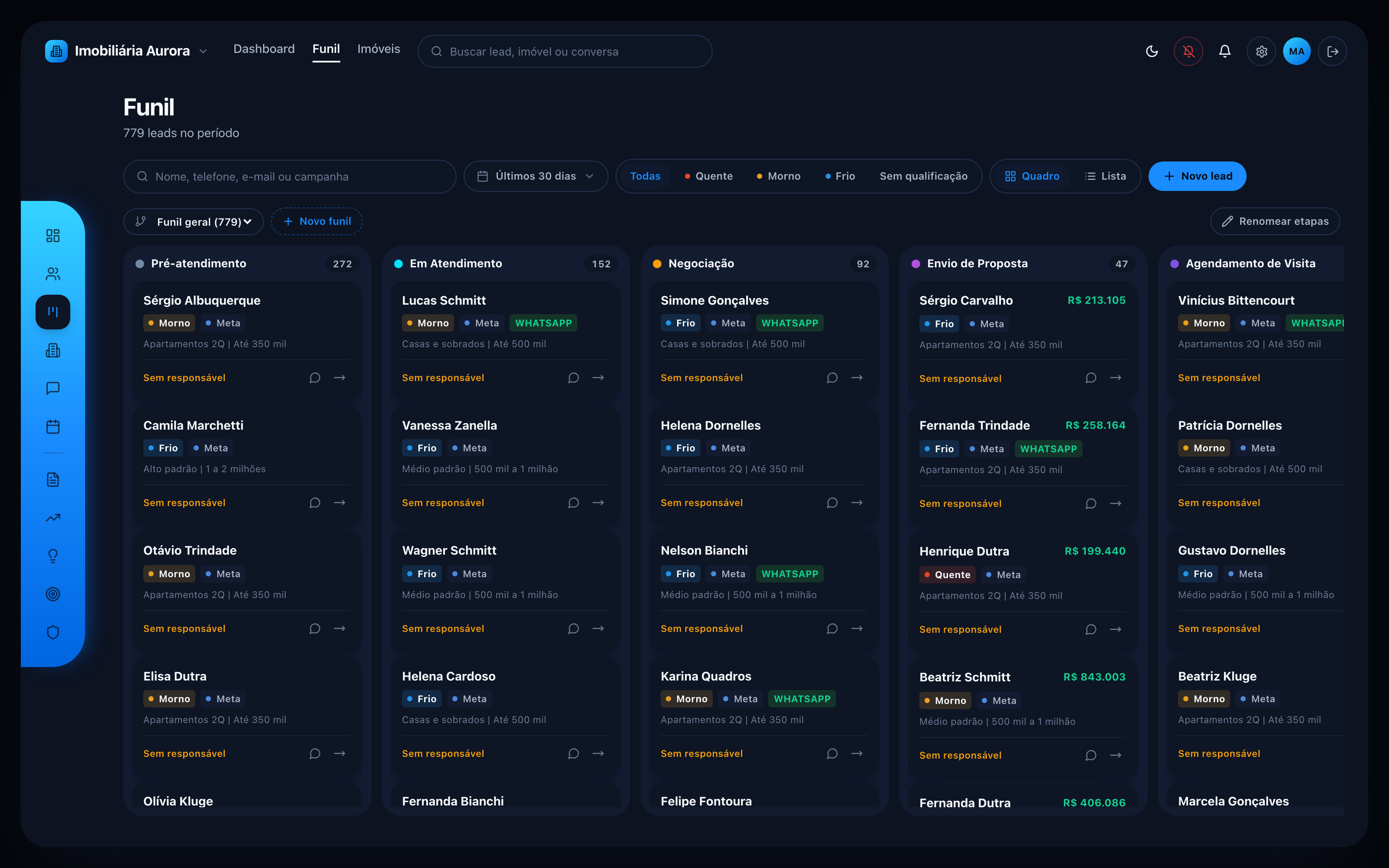Expand Imobiliária Aurora company switcher
This screenshot has height=868, width=1389.
tap(126, 51)
